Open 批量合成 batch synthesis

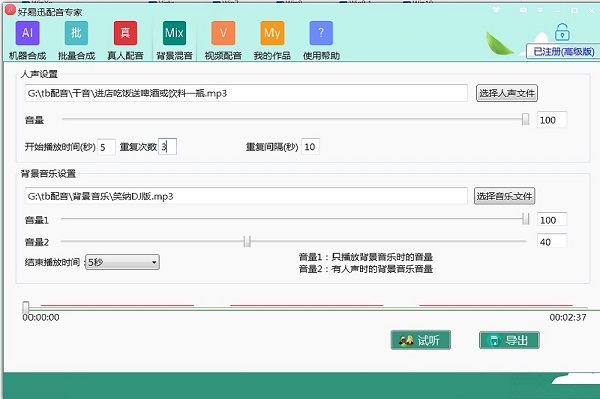(76, 40)
